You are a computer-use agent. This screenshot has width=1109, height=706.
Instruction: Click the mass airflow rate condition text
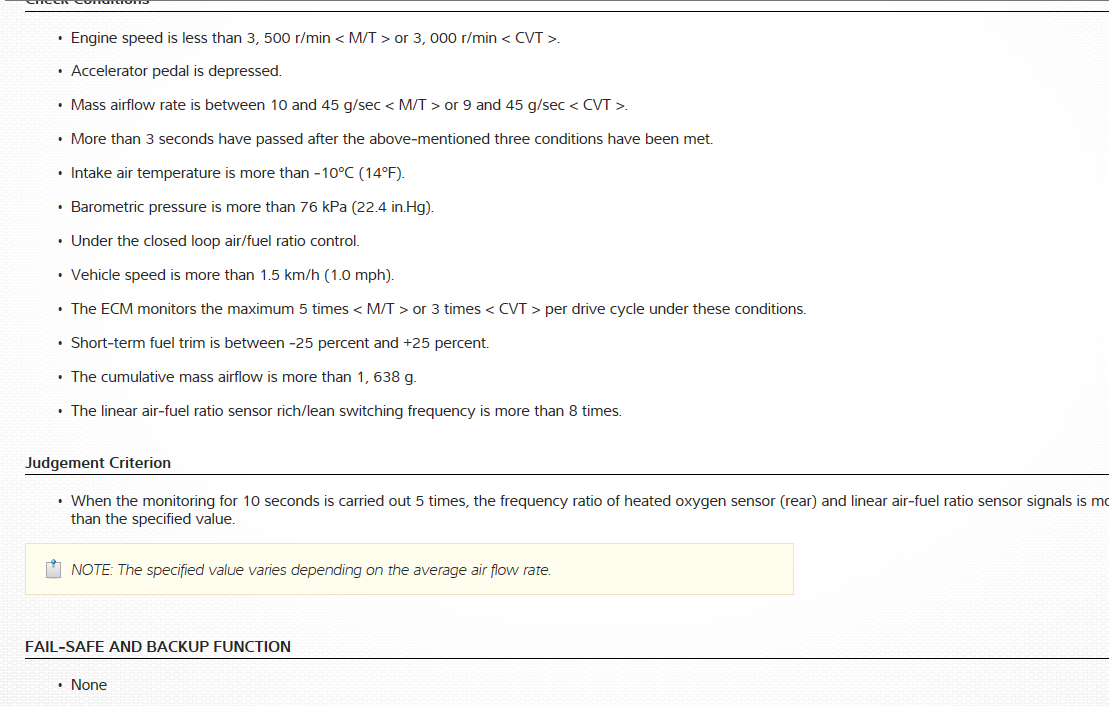coord(349,105)
